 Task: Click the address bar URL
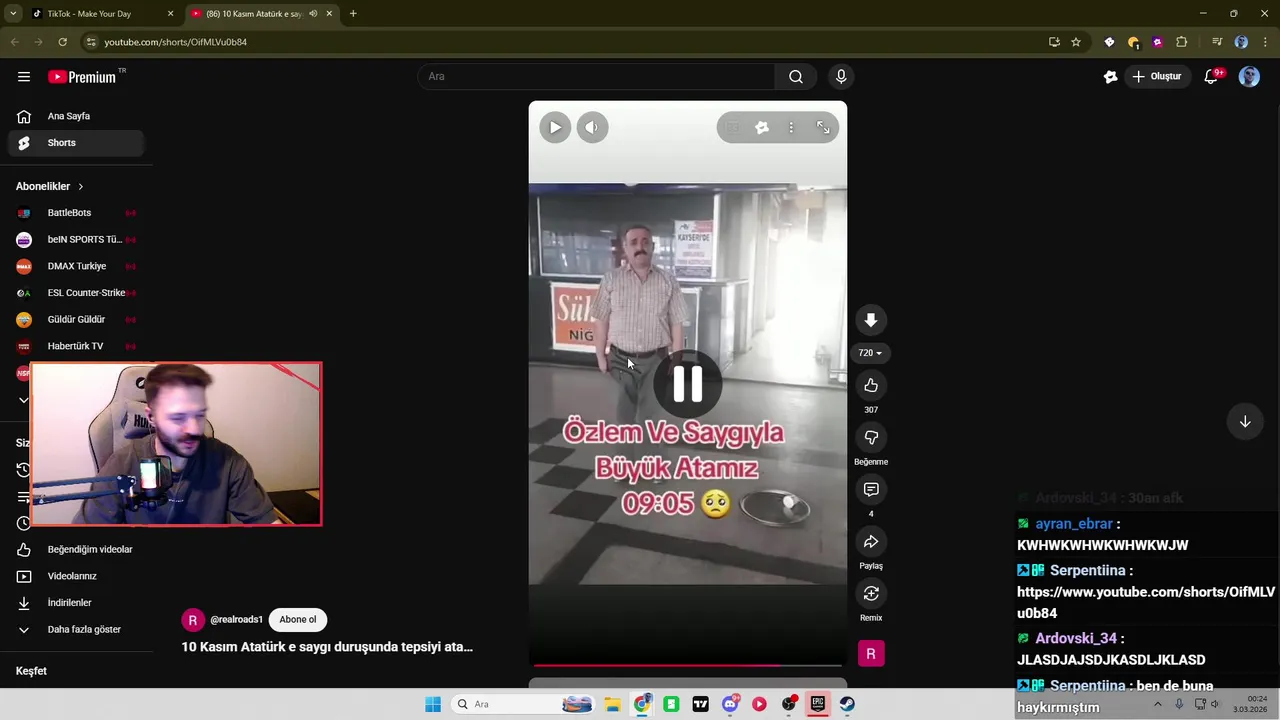176,42
